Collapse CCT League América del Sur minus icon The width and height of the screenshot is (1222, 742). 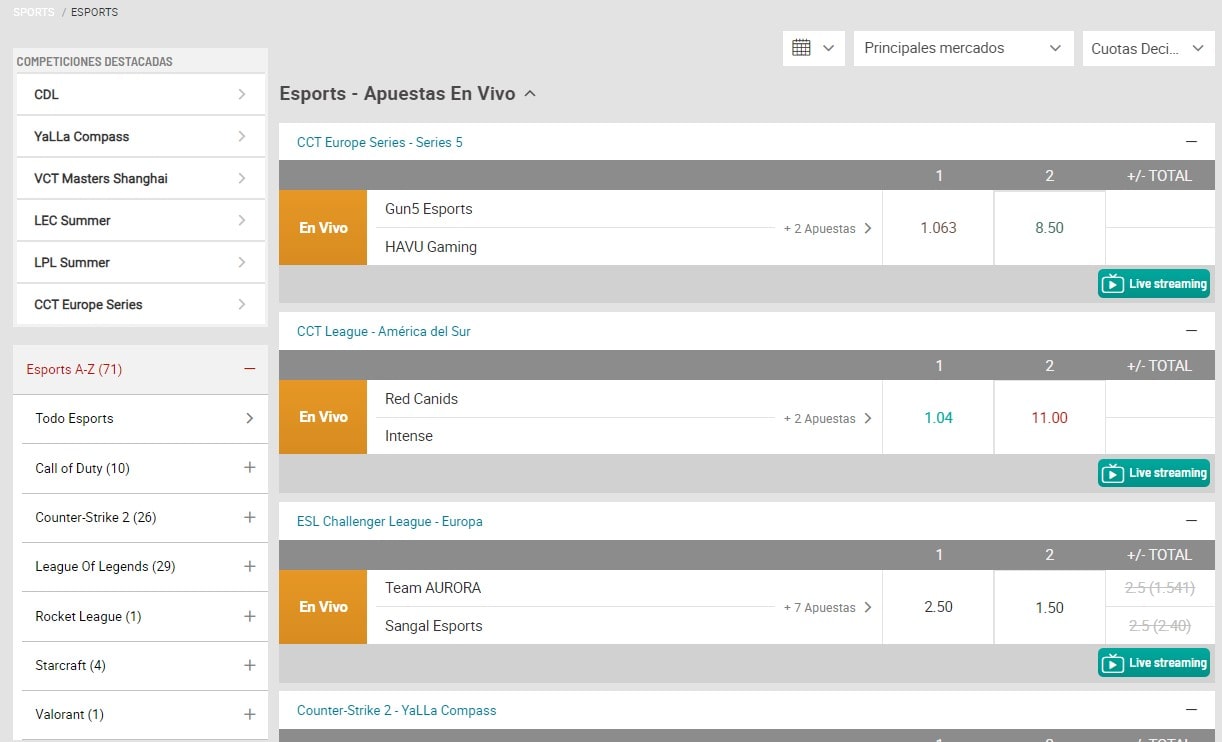point(1191,331)
